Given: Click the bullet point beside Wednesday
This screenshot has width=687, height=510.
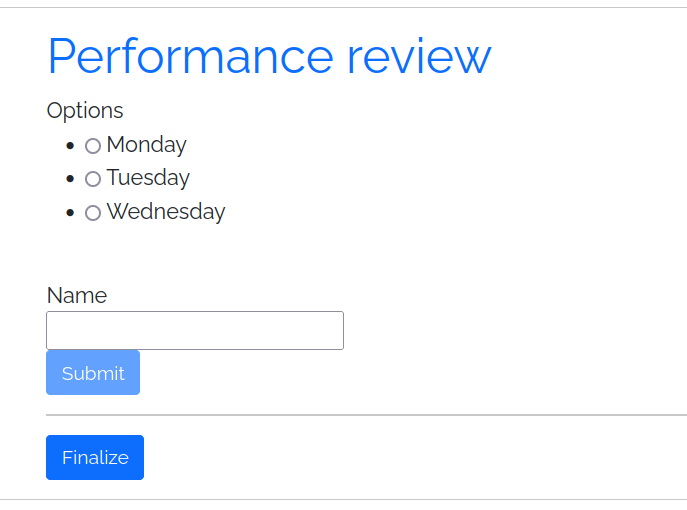Looking at the screenshot, I should [69, 213].
